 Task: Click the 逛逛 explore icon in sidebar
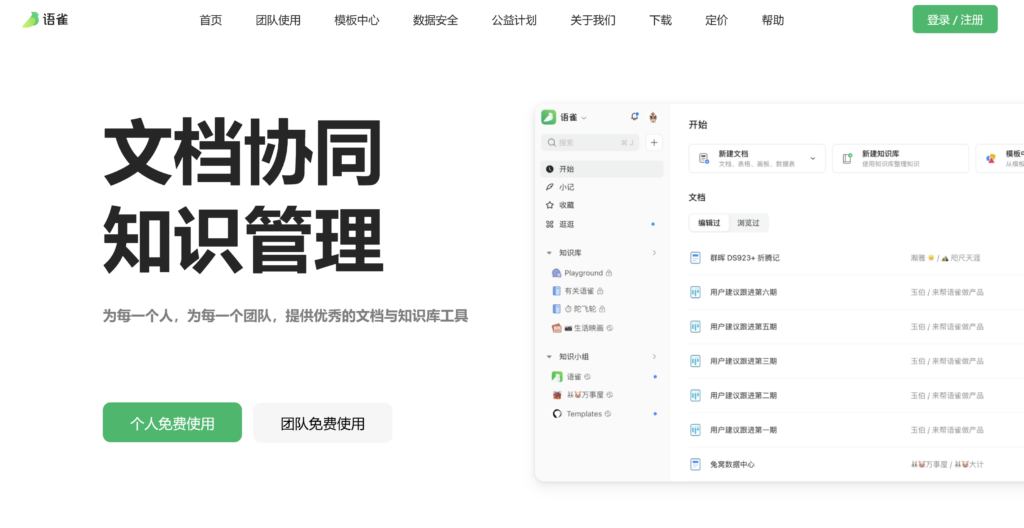550,224
